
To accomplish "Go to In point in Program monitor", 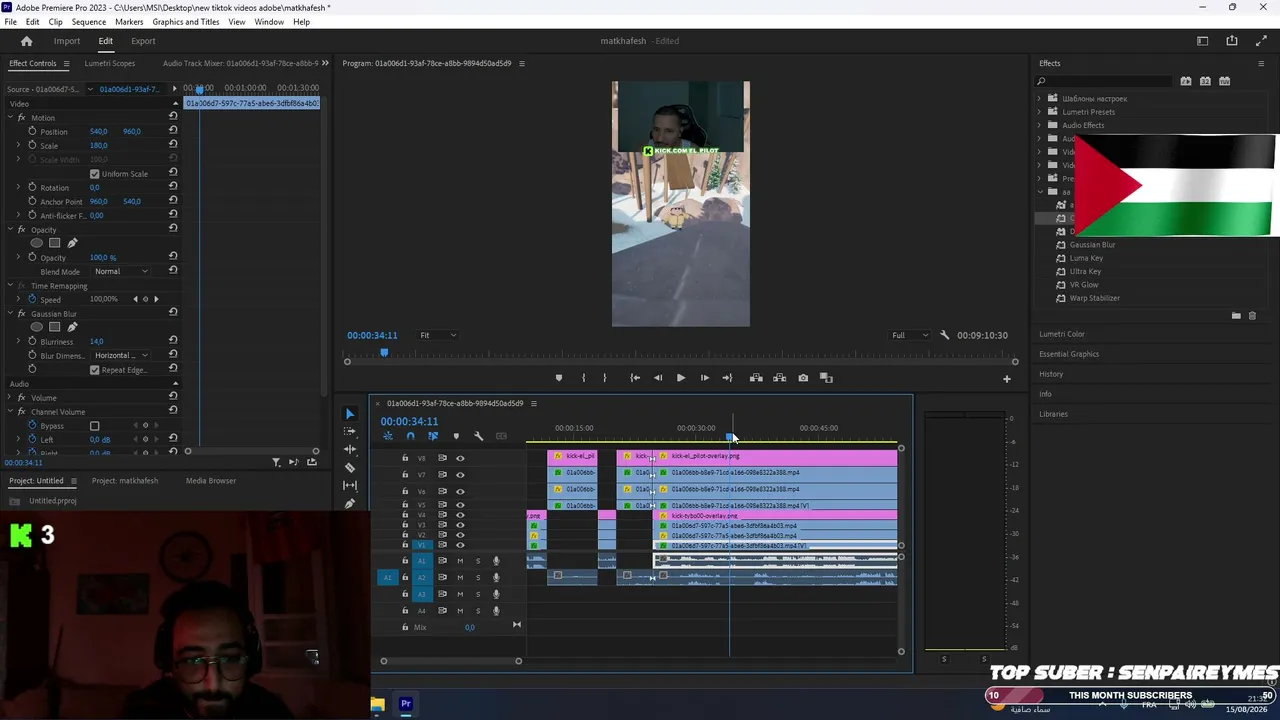I will coord(635,378).
